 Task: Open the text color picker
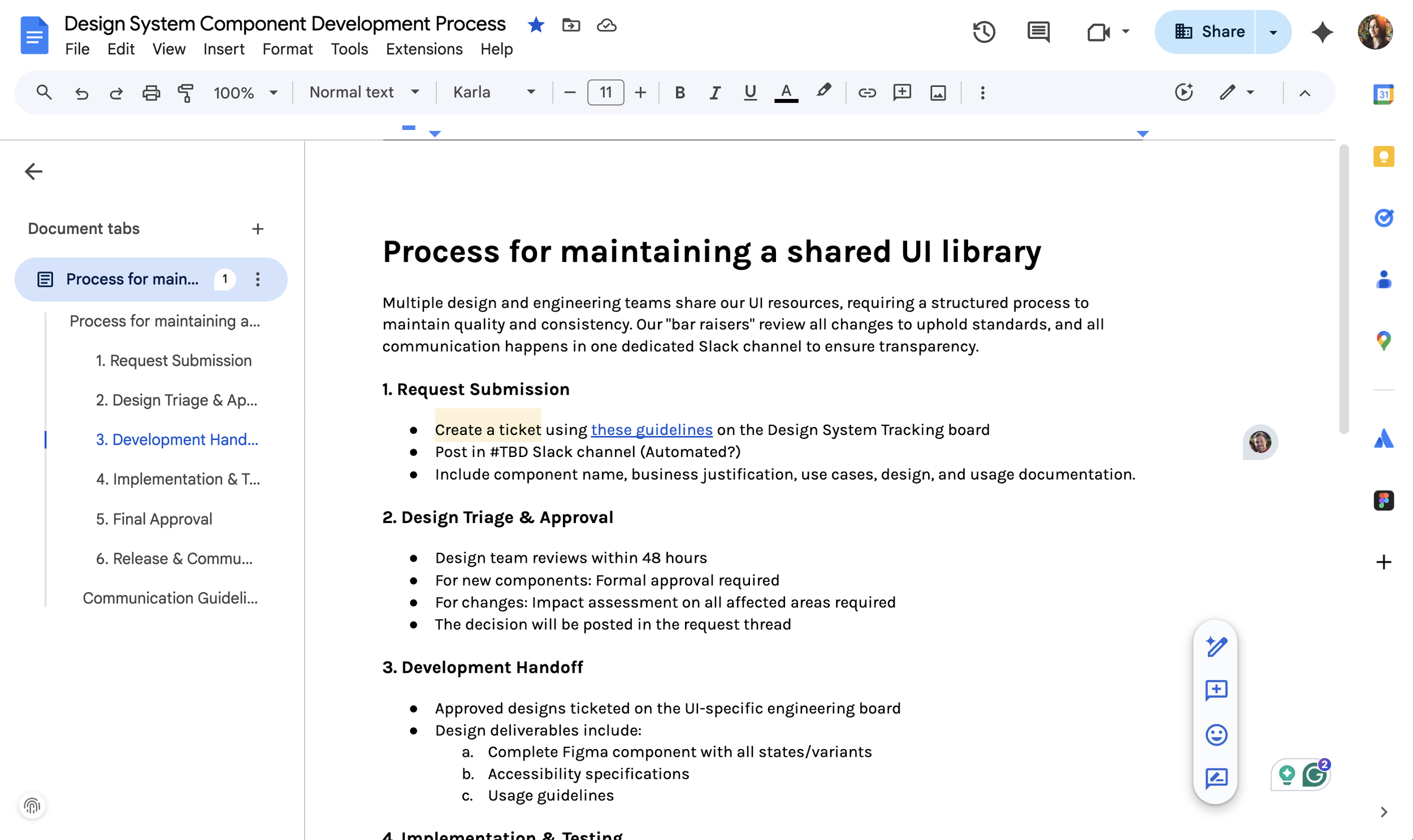click(x=786, y=92)
